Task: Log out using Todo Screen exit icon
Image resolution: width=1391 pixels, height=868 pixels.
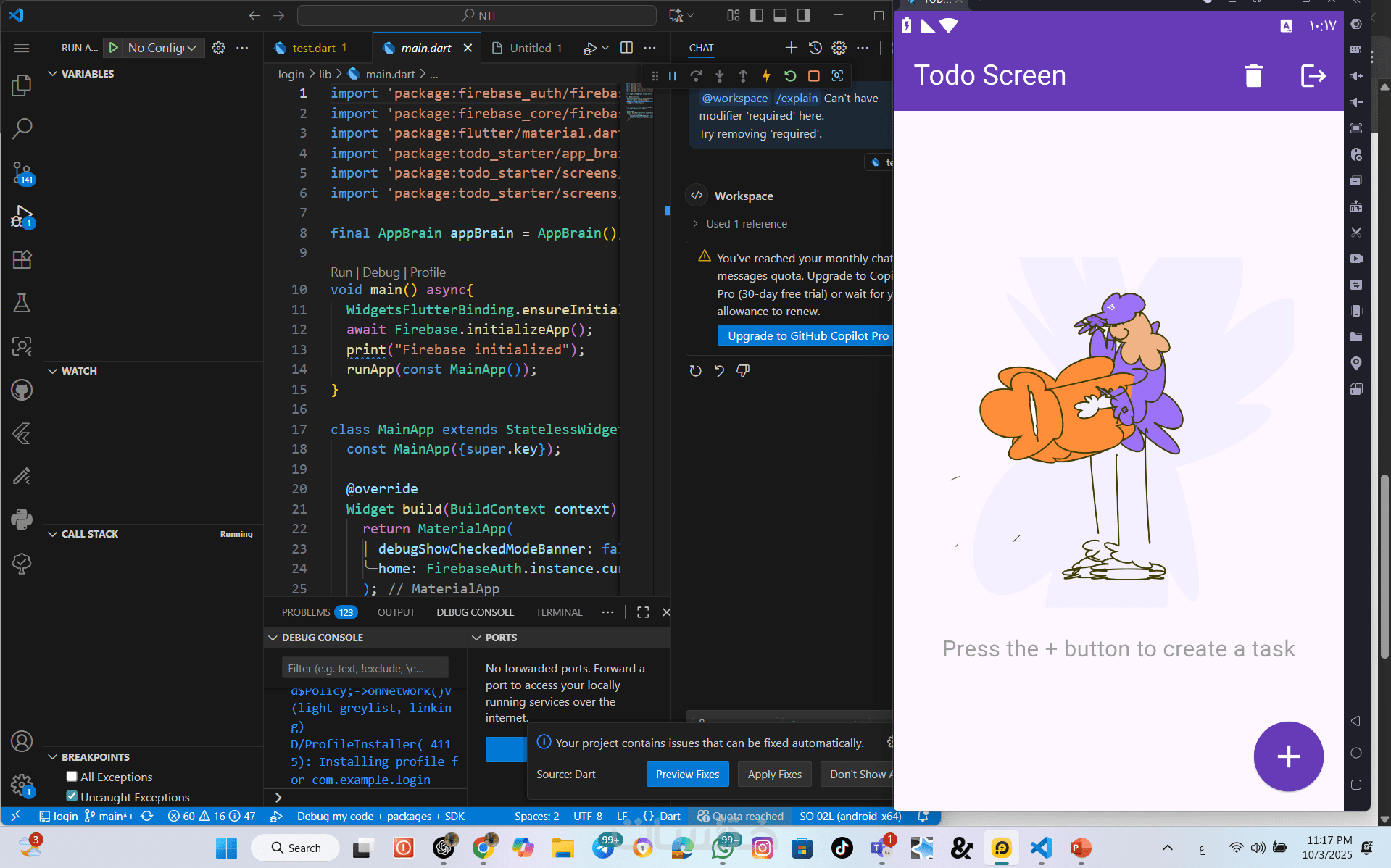Action: pyautogui.click(x=1313, y=75)
